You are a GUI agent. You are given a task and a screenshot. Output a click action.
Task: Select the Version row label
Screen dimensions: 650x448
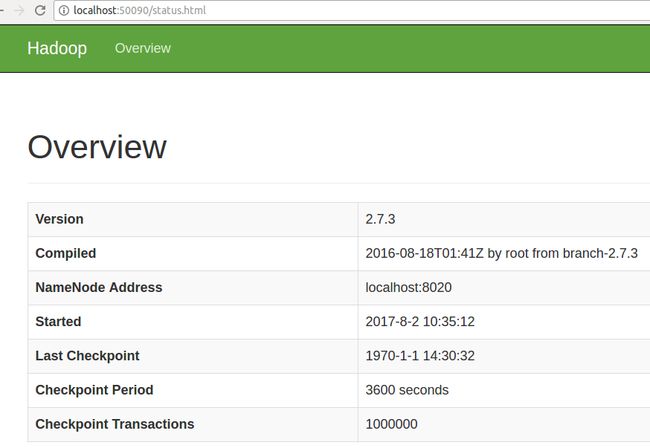tap(59, 219)
